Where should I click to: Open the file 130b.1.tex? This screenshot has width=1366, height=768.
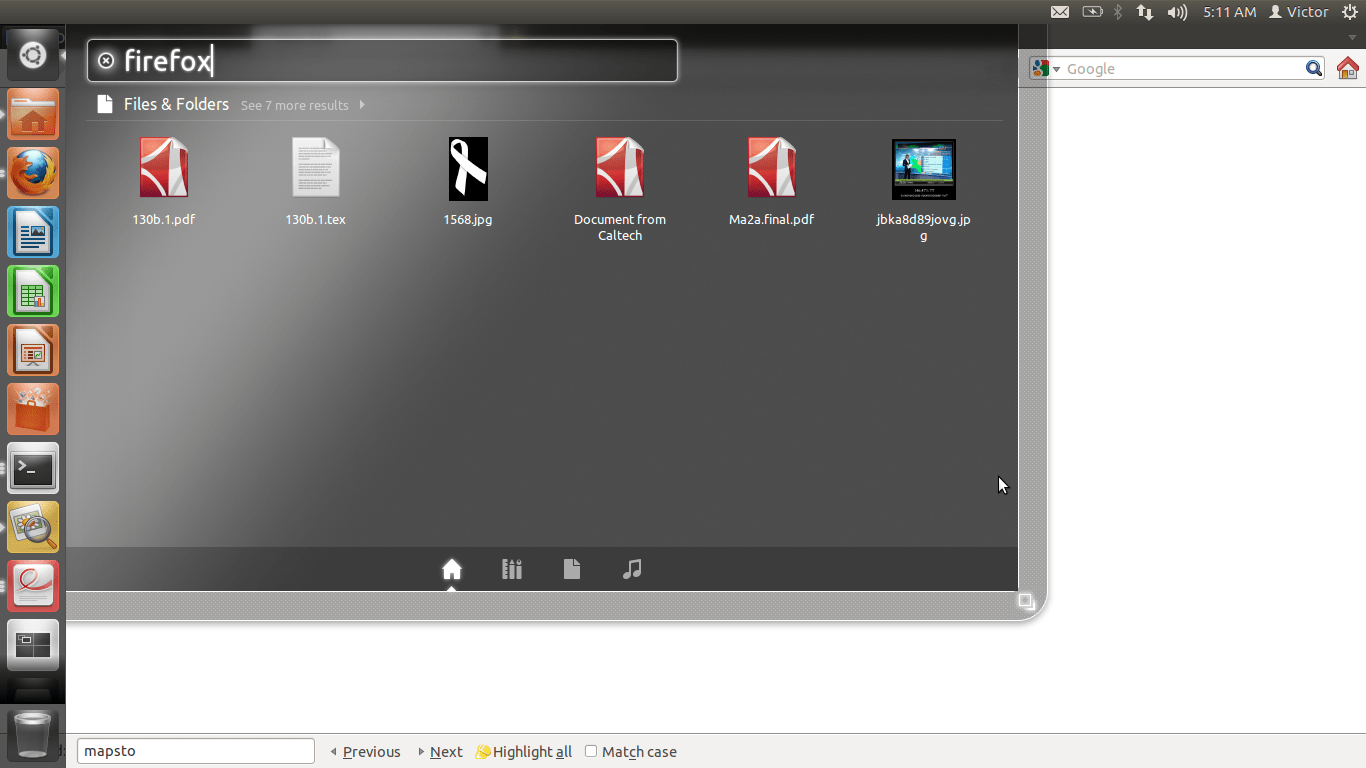click(316, 181)
